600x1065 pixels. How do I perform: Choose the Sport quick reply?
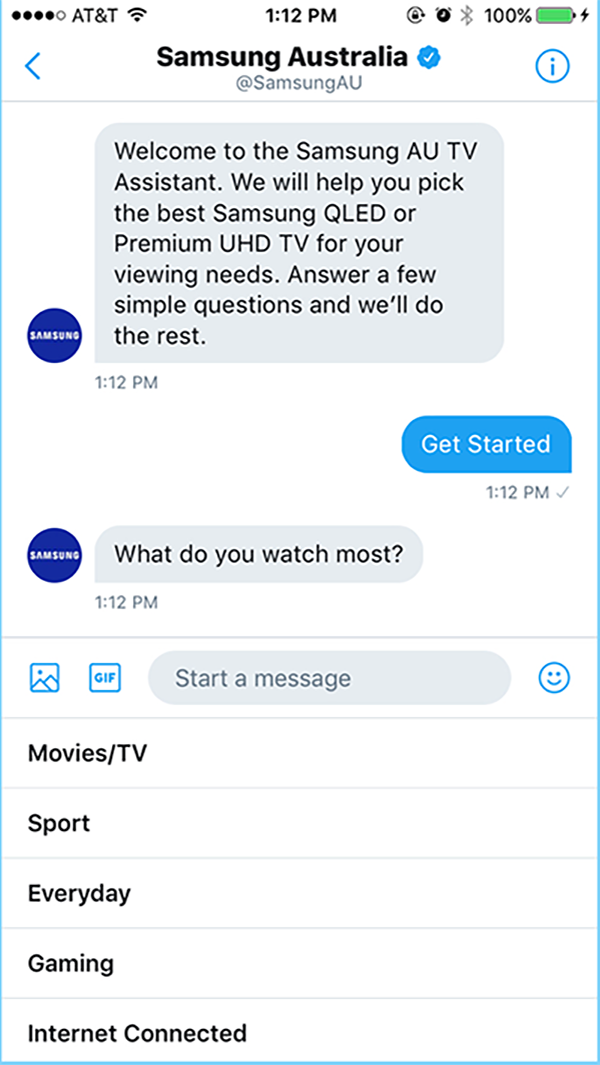pyautogui.click(x=300, y=823)
